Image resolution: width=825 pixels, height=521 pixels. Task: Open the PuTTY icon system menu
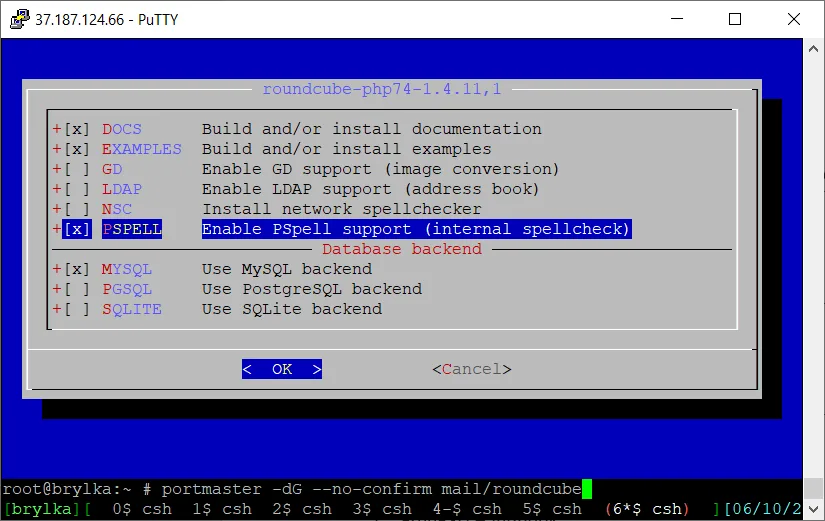click(x=20, y=19)
